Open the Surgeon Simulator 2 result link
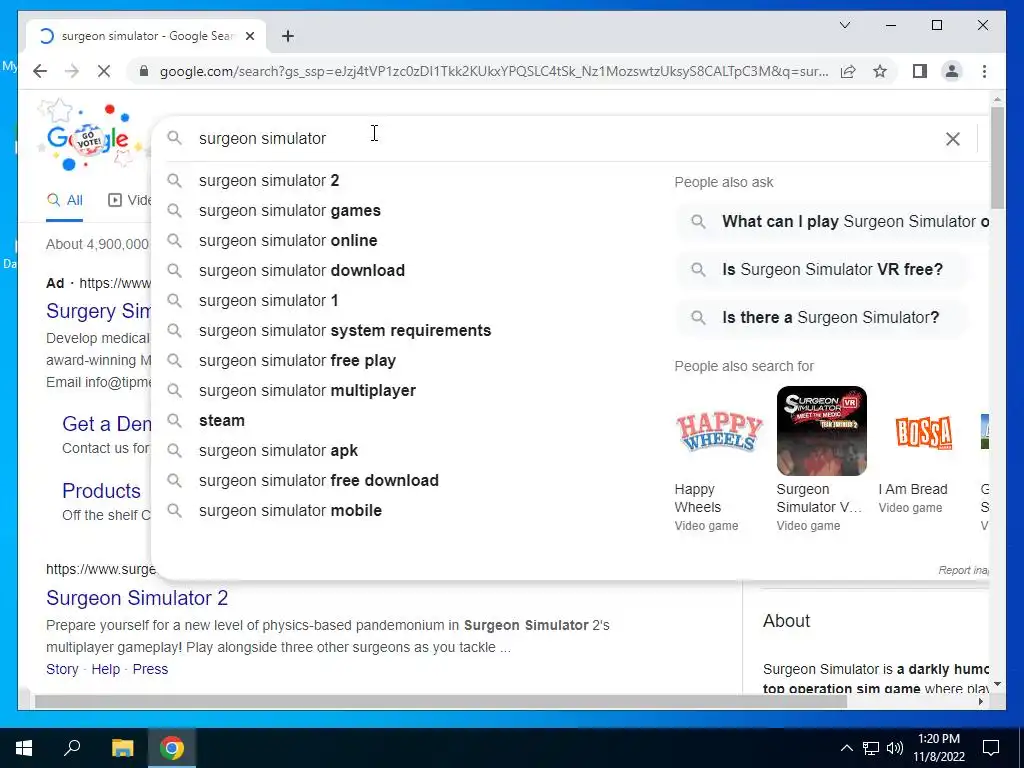The image size is (1024, 768). [137, 598]
